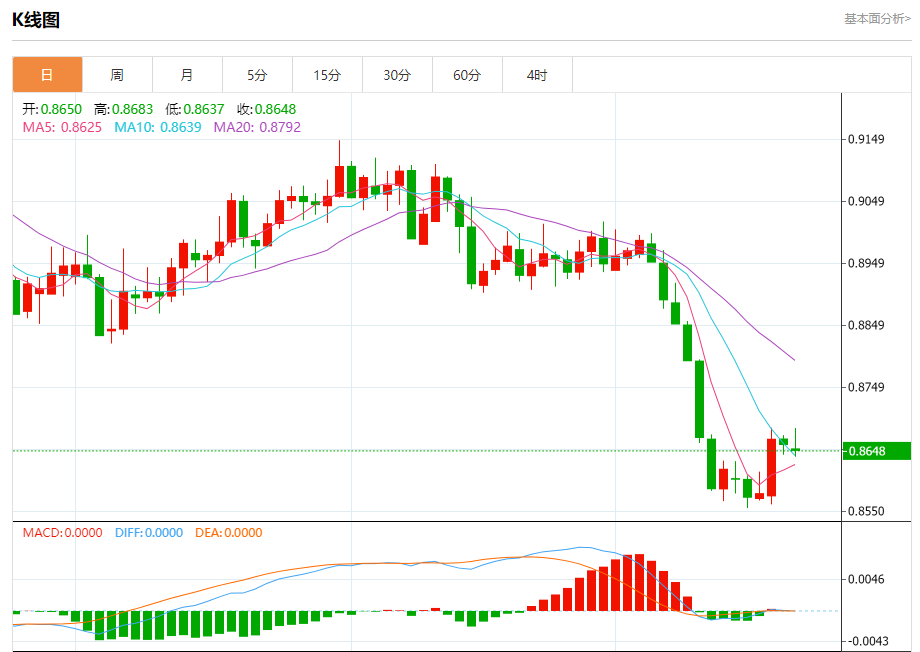Open the 60分 interval tab

tap(467, 75)
